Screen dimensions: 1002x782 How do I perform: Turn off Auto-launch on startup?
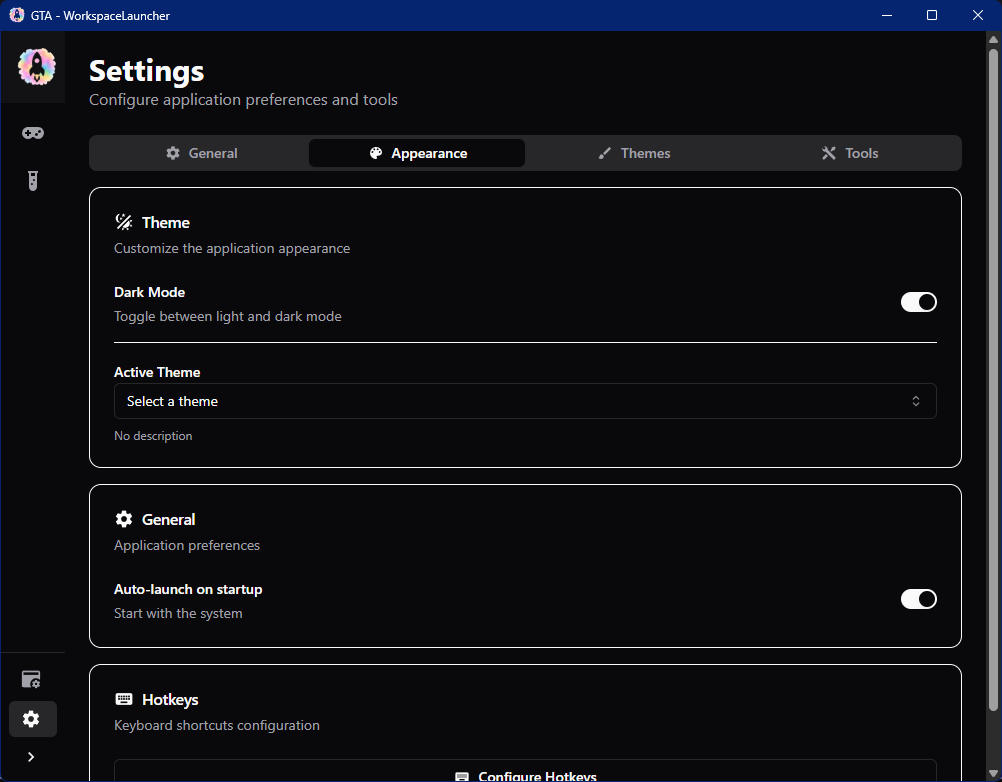coord(918,598)
